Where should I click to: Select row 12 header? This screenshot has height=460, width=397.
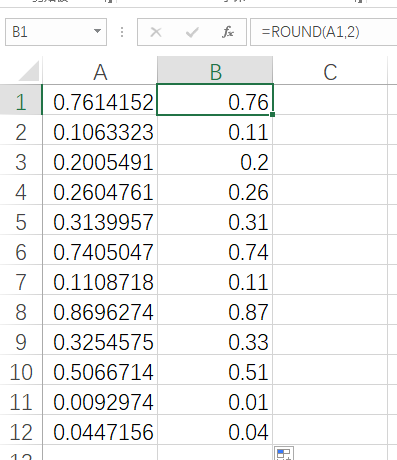pos(21,430)
